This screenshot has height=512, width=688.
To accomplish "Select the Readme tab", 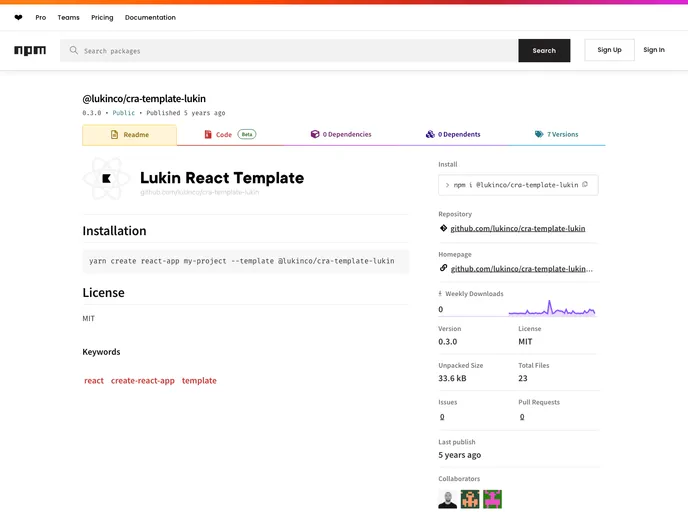I will coord(129,135).
